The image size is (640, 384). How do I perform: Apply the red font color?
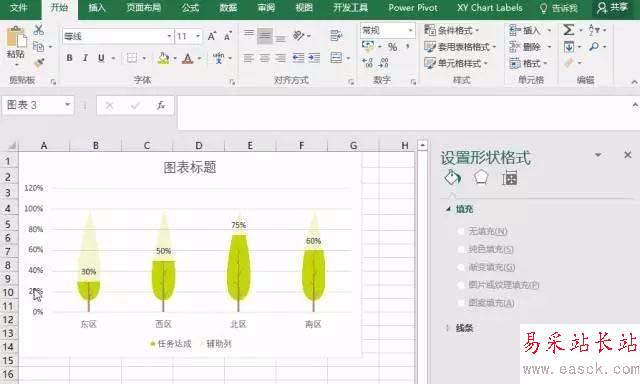(x=187, y=58)
